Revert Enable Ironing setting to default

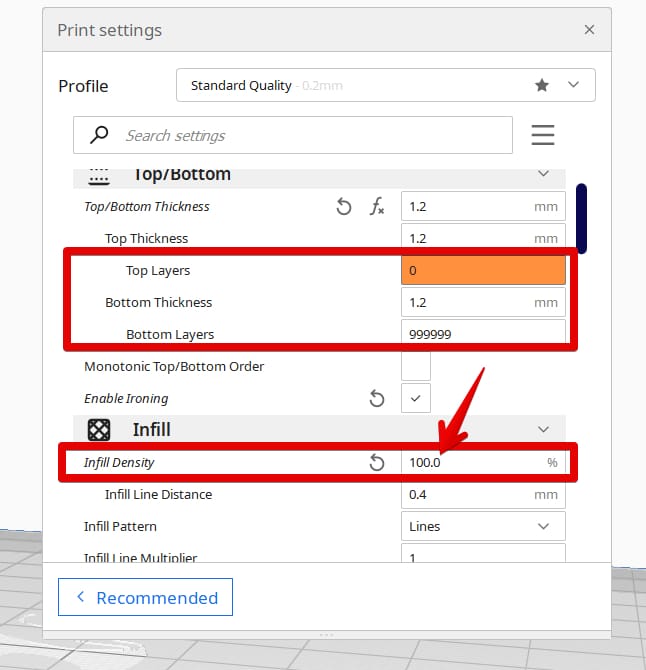pos(376,399)
